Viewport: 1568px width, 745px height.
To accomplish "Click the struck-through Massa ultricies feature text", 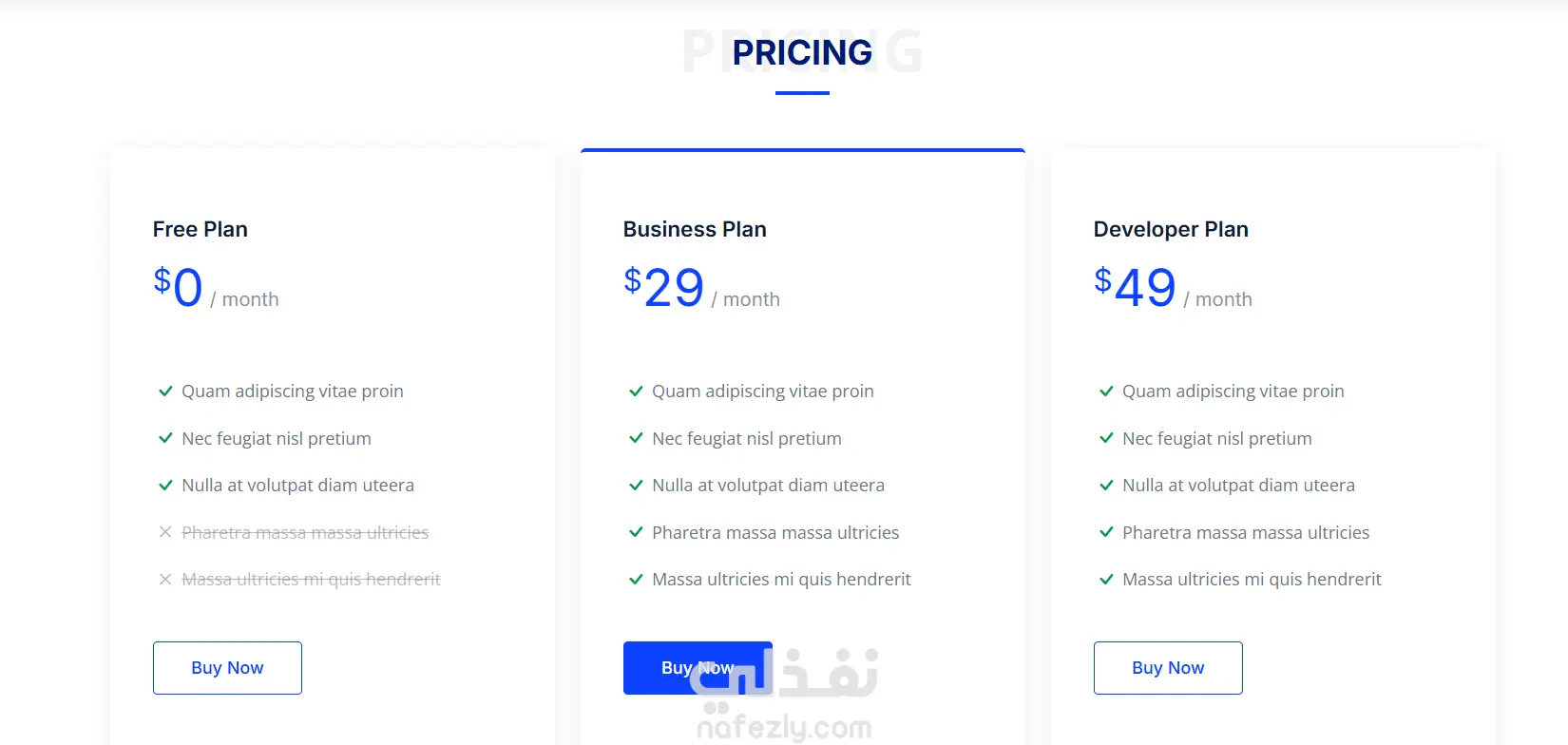I will click(x=311, y=579).
